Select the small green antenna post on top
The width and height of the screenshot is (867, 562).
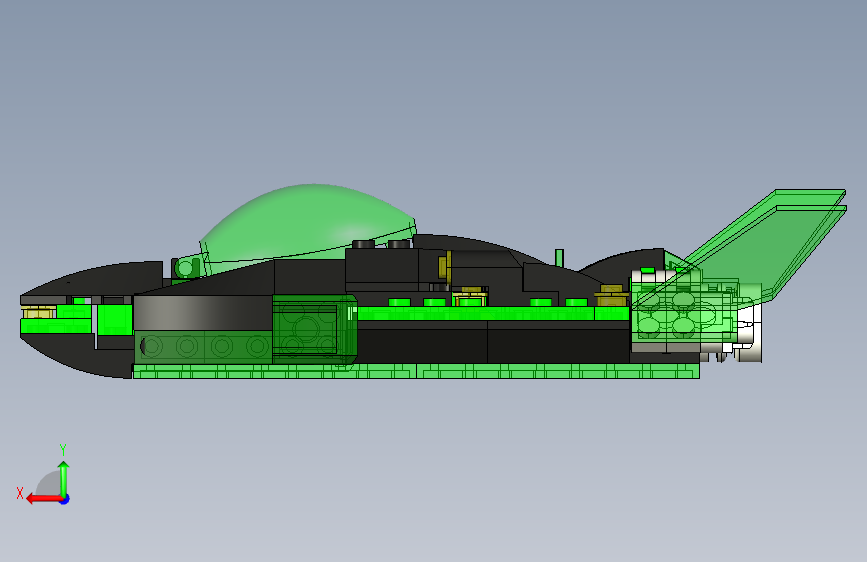click(x=559, y=258)
